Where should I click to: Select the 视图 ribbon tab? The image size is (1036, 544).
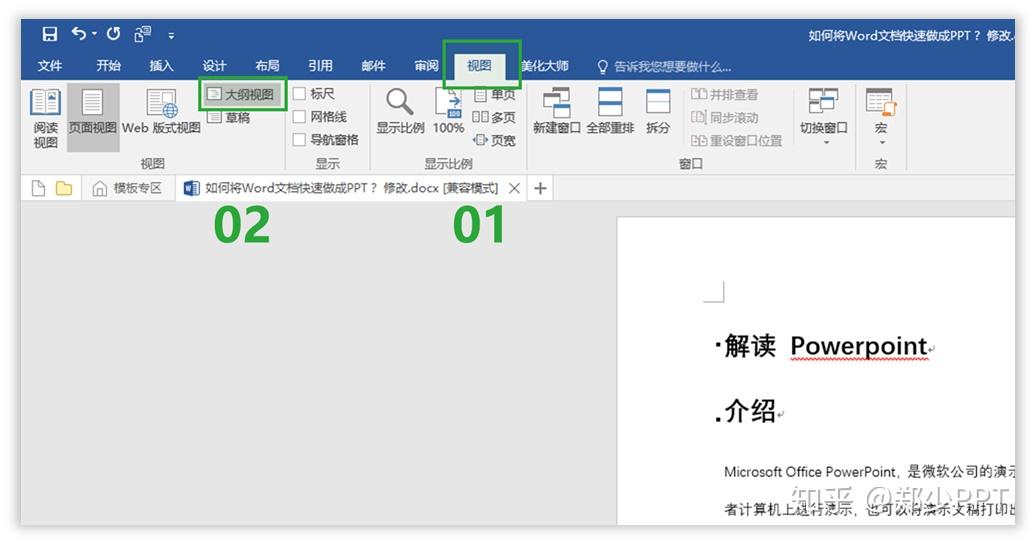pos(479,65)
